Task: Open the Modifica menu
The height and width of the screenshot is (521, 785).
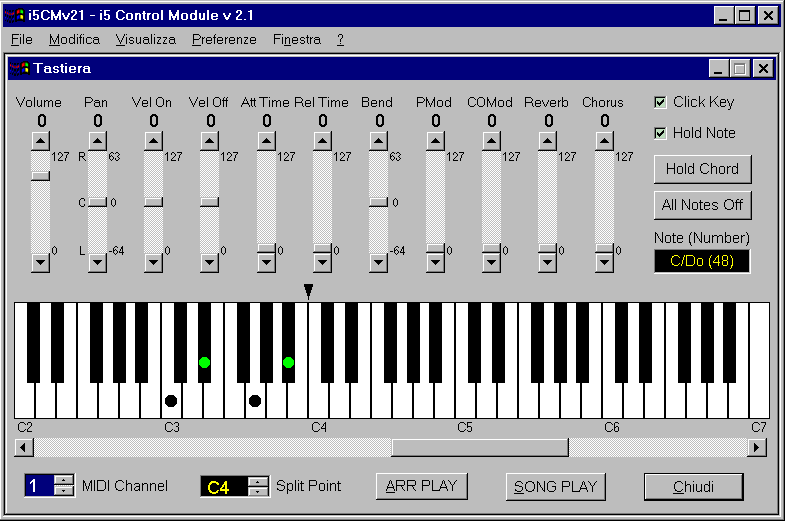Action: tap(74, 40)
